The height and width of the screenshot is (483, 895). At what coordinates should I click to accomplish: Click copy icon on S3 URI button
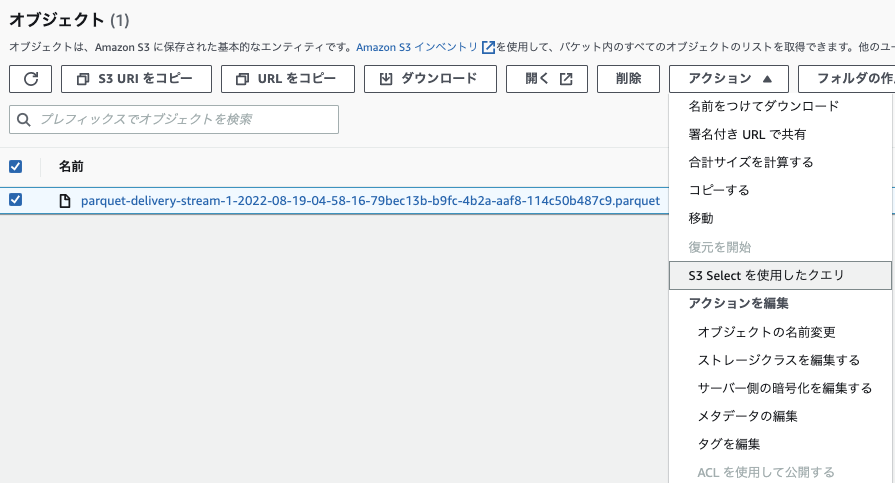(x=83, y=79)
